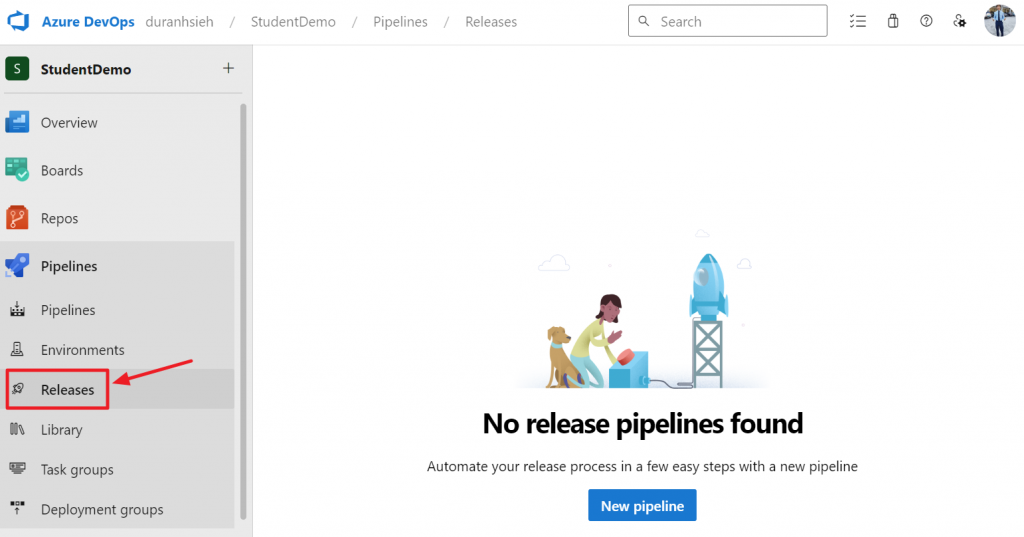The height and width of the screenshot is (537, 1024).
Task: Focus the Search input box
Action: pos(728,21)
